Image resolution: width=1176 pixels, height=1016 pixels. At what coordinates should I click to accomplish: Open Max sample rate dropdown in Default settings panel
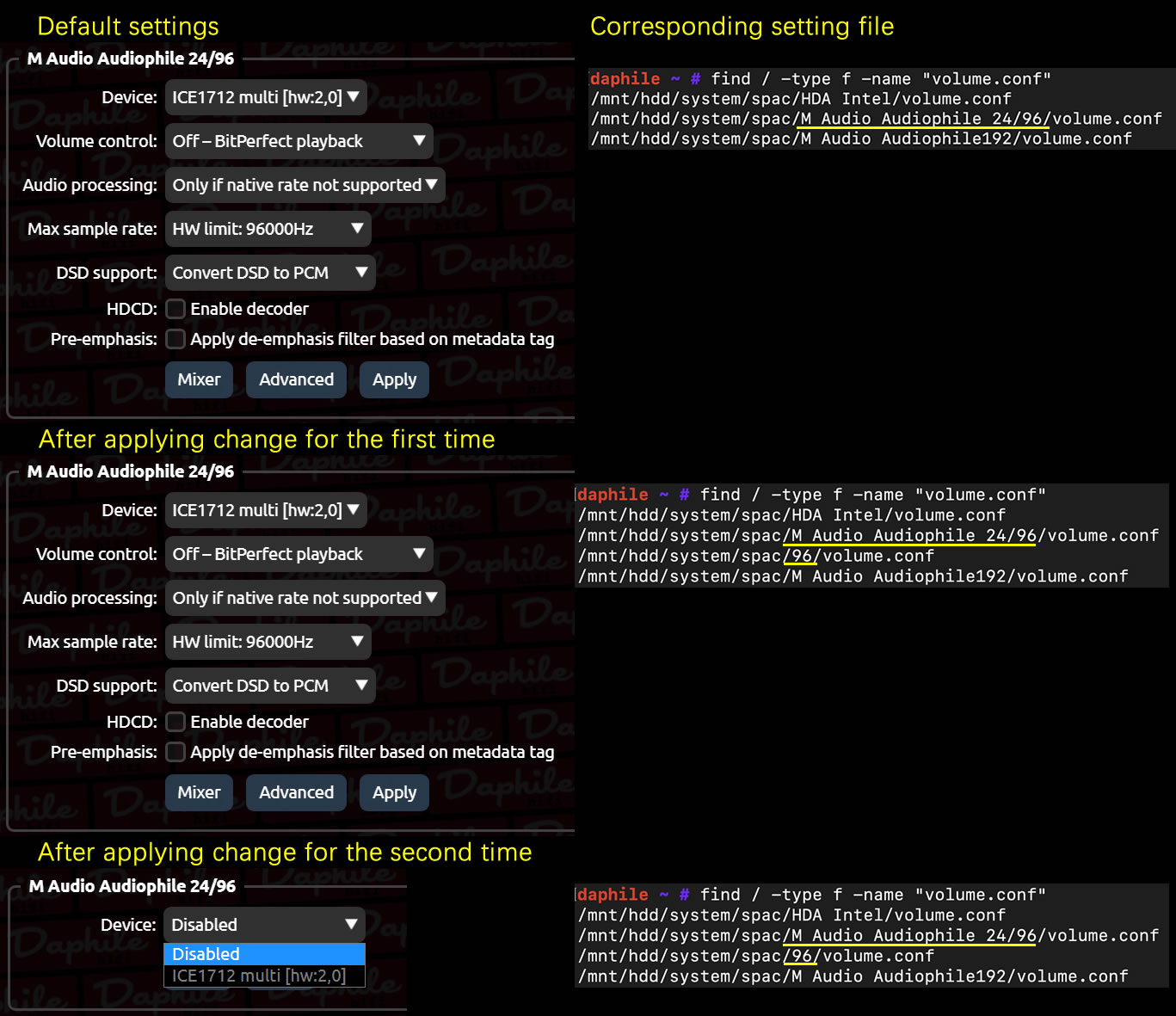coord(268,229)
